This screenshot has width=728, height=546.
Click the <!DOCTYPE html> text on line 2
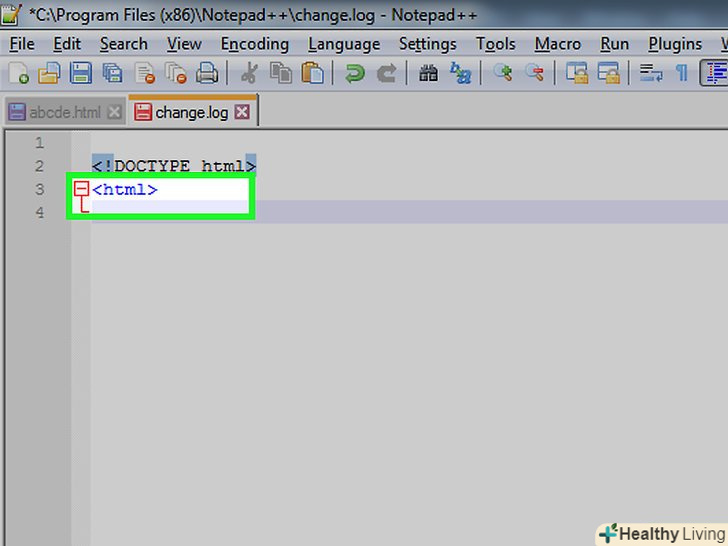click(x=174, y=166)
